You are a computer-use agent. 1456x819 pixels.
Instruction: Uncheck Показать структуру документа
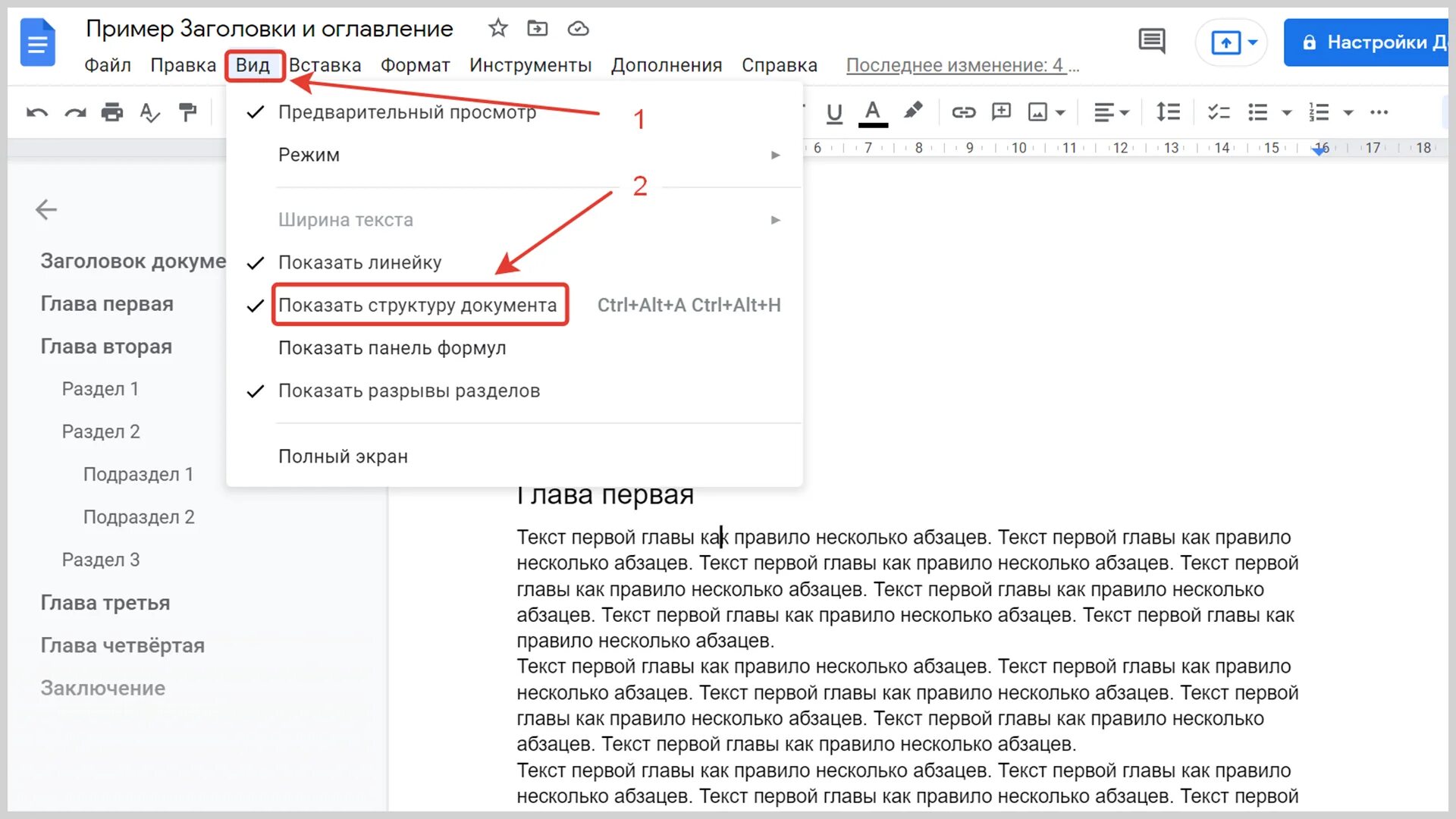(417, 305)
